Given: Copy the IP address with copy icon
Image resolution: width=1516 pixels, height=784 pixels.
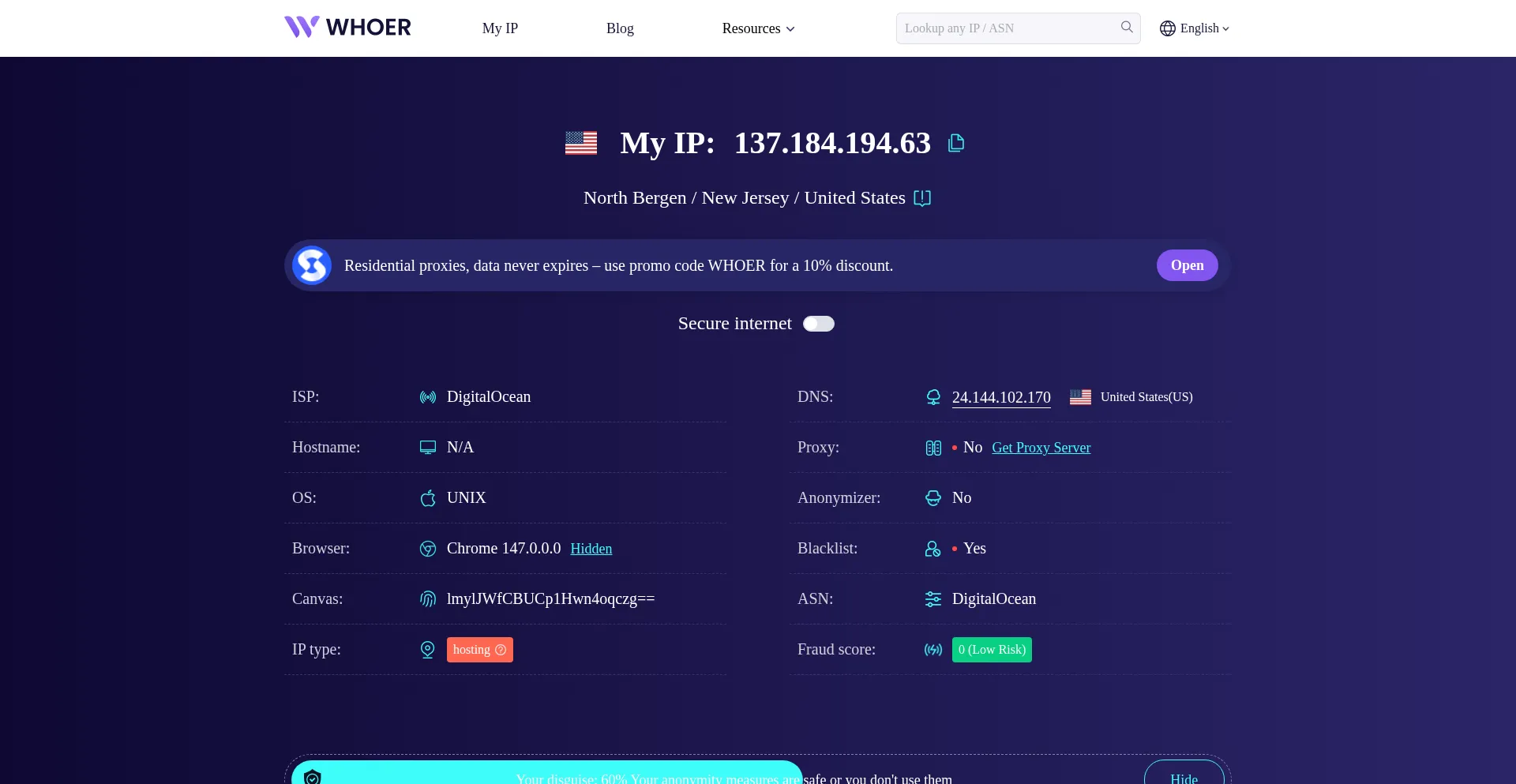Looking at the screenshot, I should pyautogui.click(x=956, y=143).
